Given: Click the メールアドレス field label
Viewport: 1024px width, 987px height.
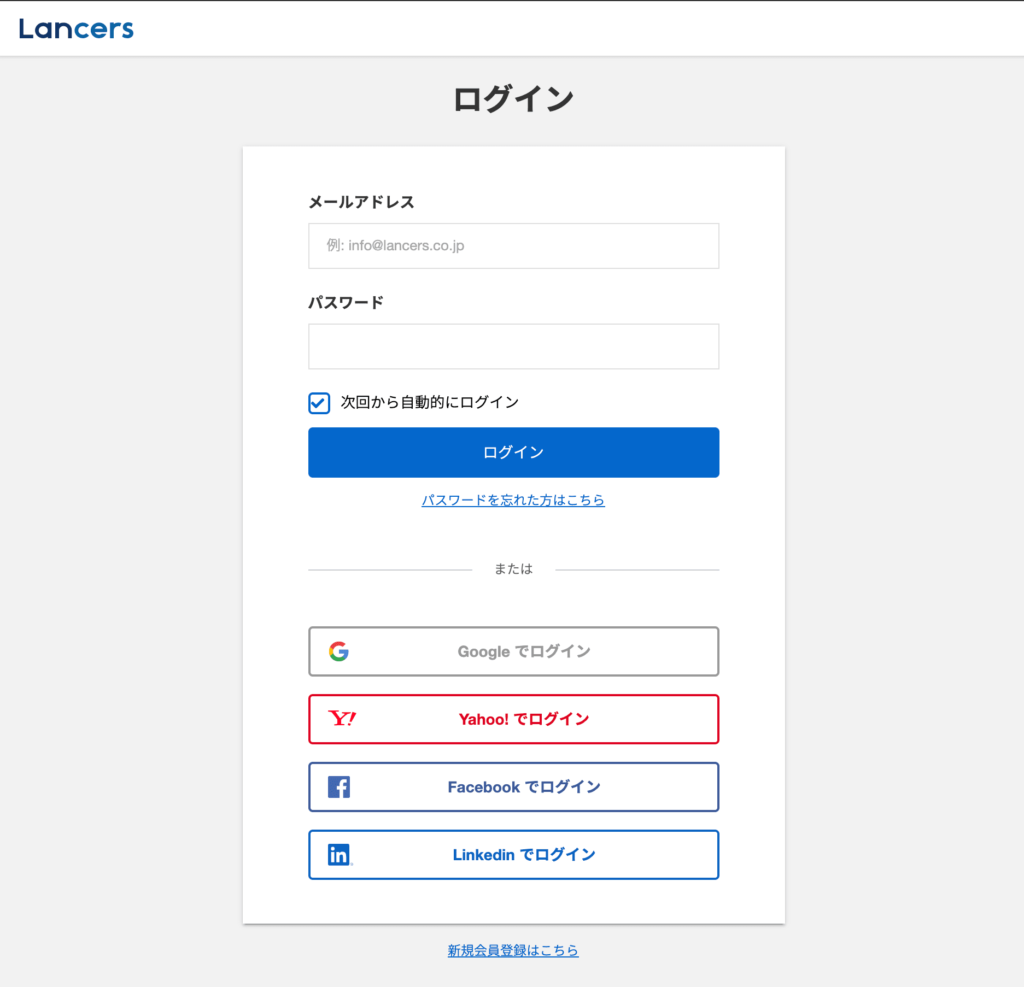Looking at the screenshot, I should point(363,202).
